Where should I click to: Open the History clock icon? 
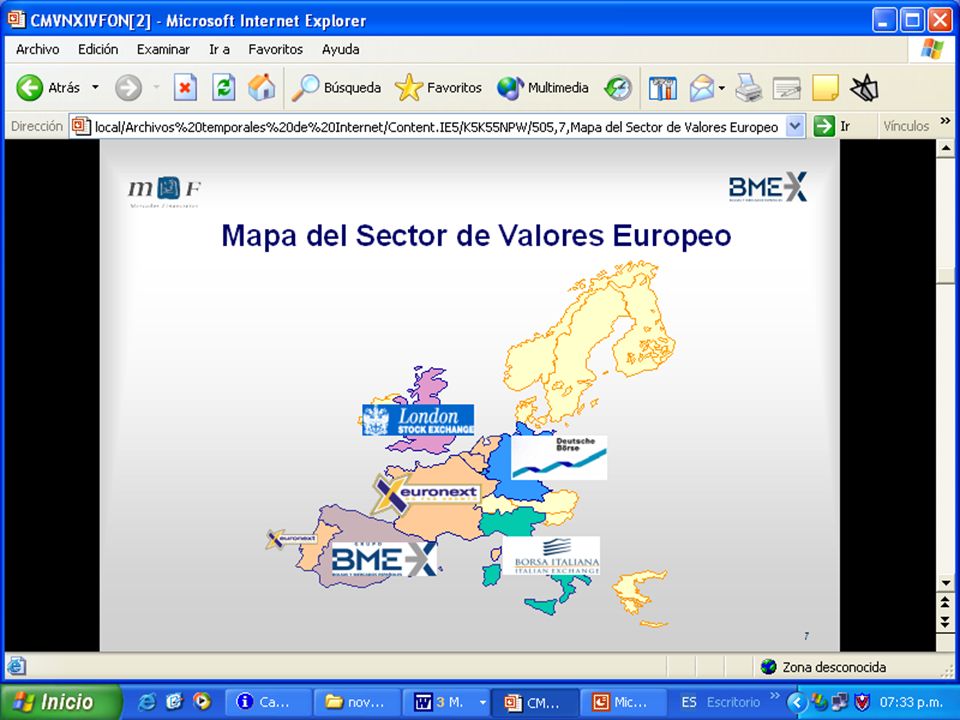(x=618, y=88)
